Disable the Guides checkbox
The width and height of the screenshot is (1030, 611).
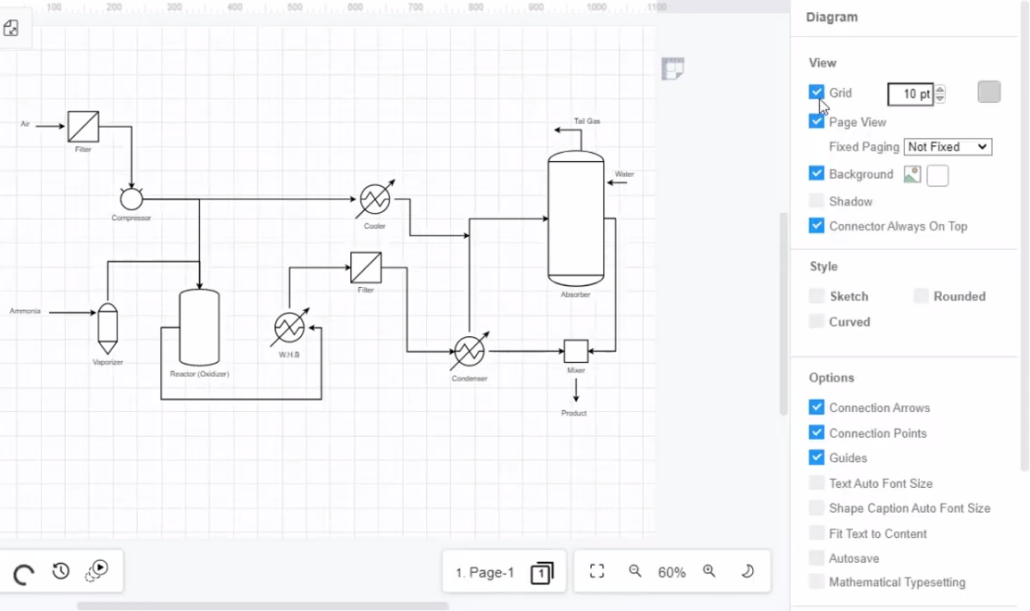click(x=816, y=457)
